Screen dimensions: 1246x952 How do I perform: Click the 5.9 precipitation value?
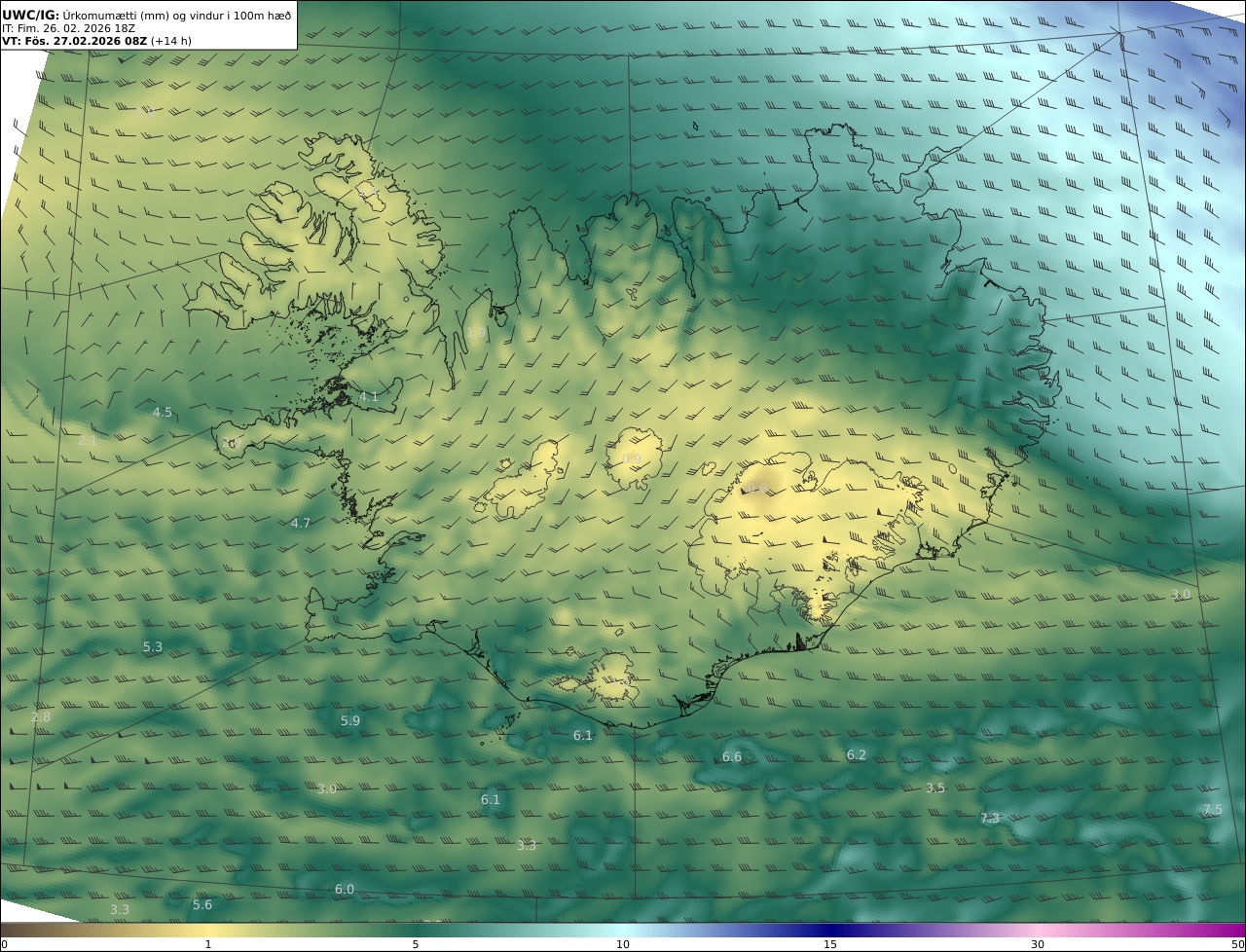click(350, 721)
